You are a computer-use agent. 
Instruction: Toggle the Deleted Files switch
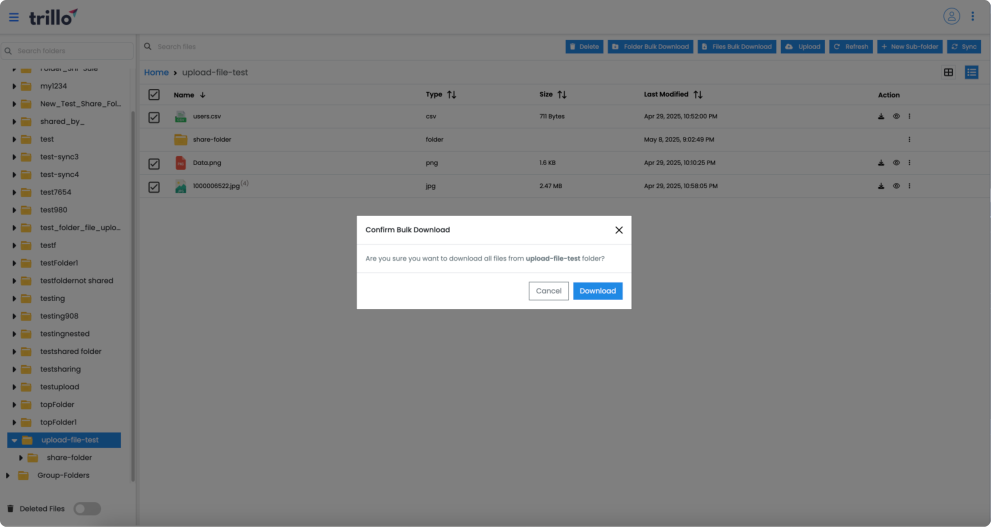pyautogui.click(x=87, y=509)
